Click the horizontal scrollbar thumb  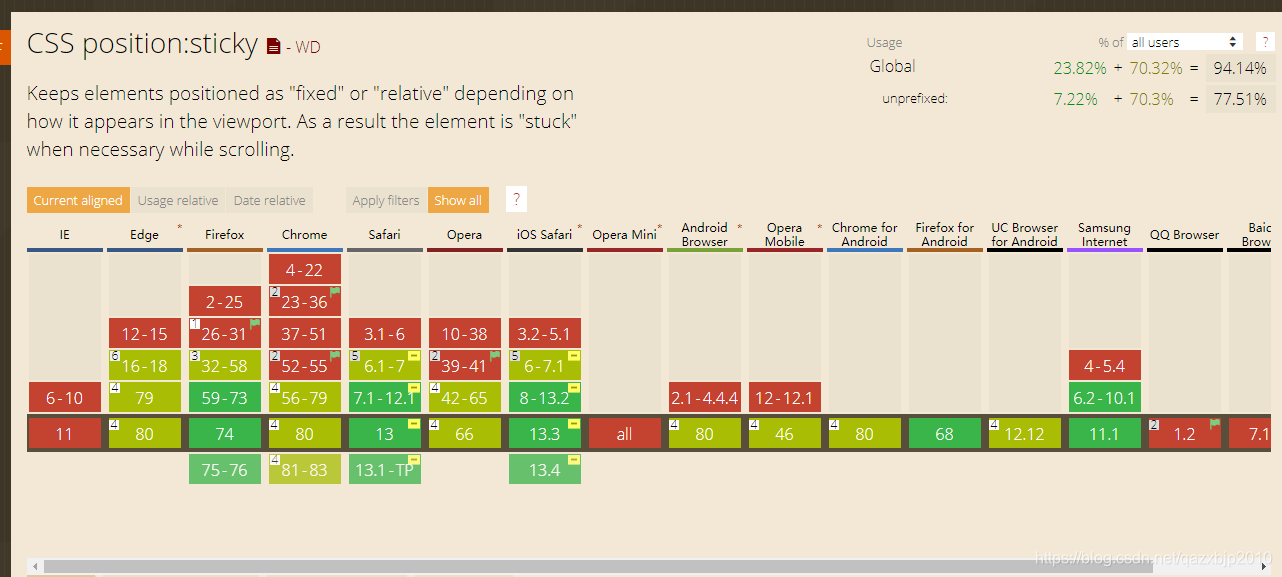point(598,567)
